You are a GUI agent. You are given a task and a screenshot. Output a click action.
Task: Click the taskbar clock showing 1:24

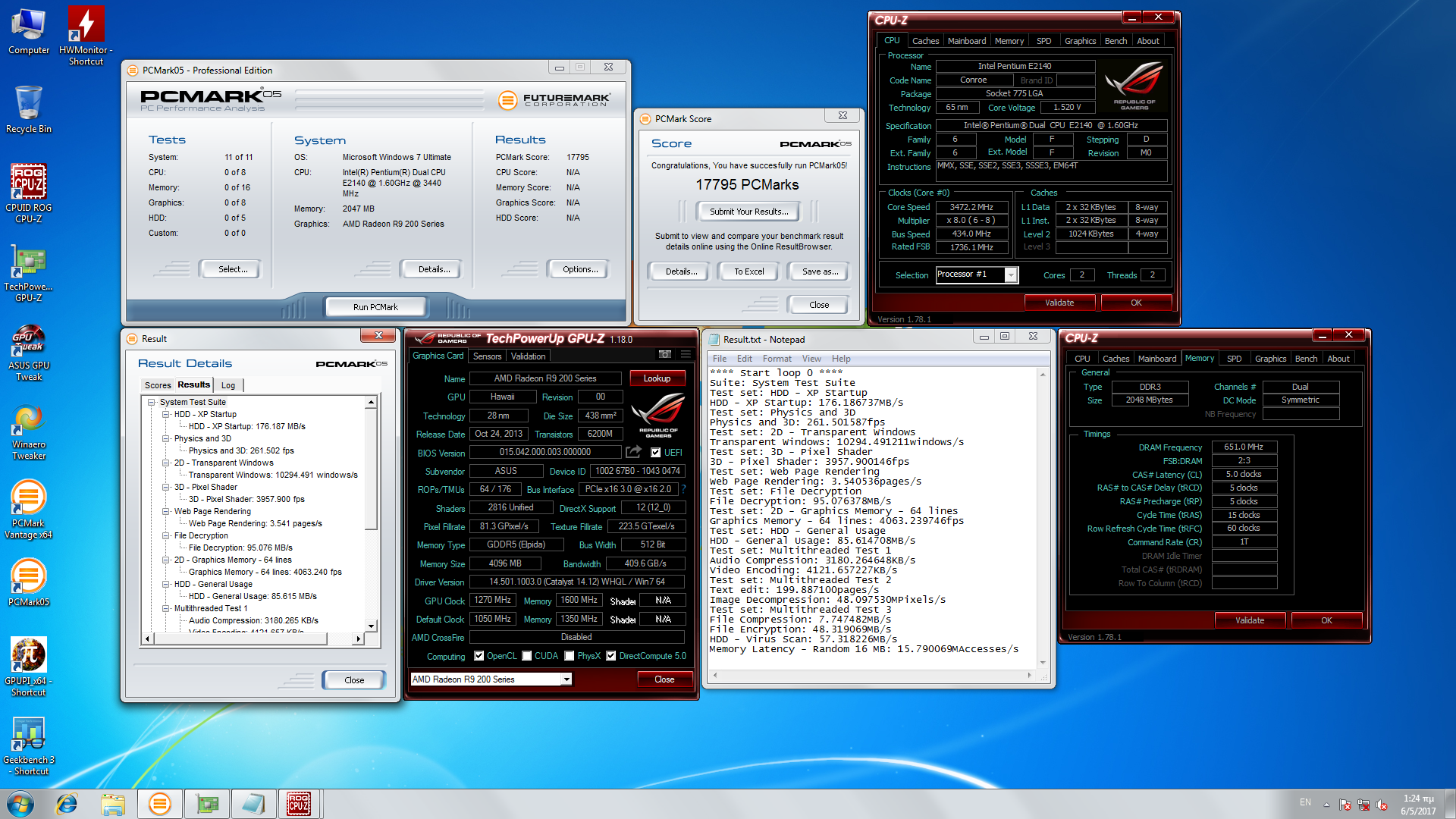[x=1418, y=805]
